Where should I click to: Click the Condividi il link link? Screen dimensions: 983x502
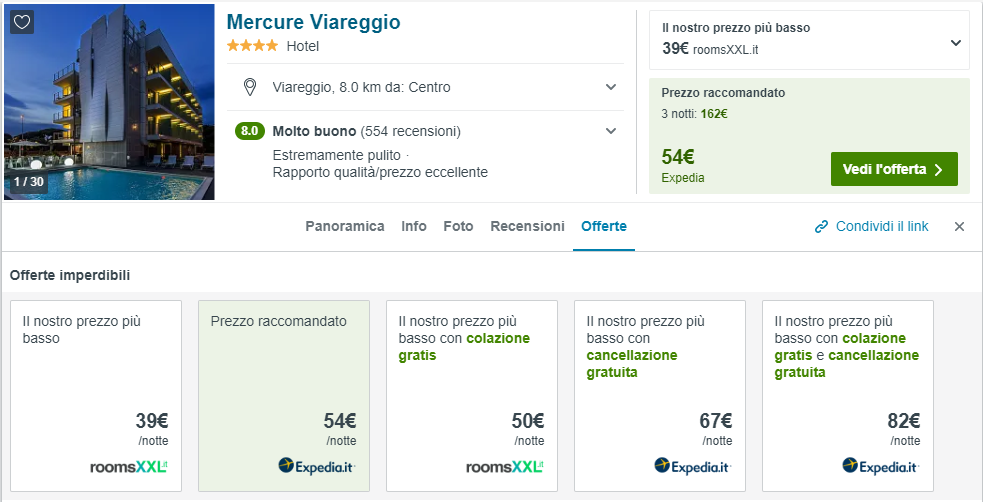tap(881, 227)
